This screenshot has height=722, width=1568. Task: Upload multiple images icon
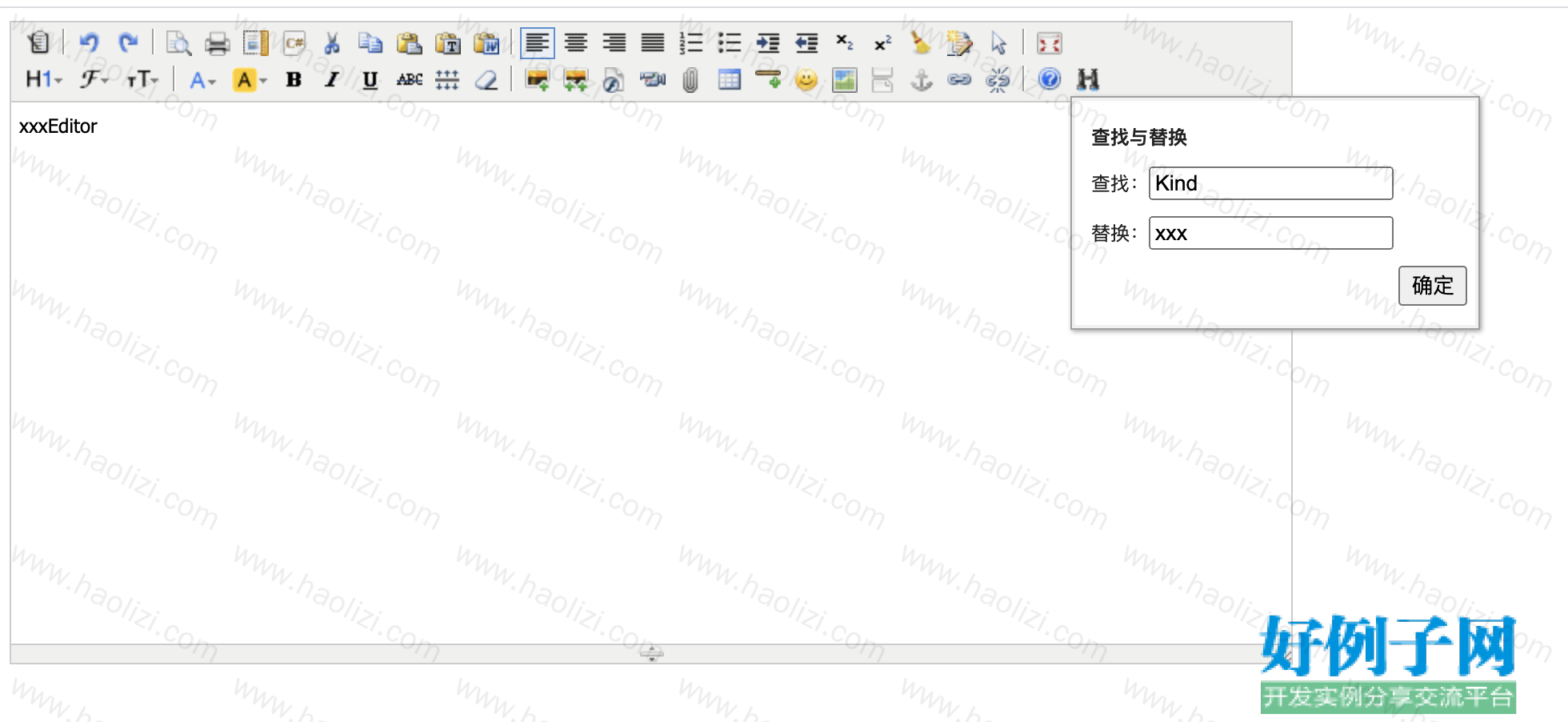point(575,79)
